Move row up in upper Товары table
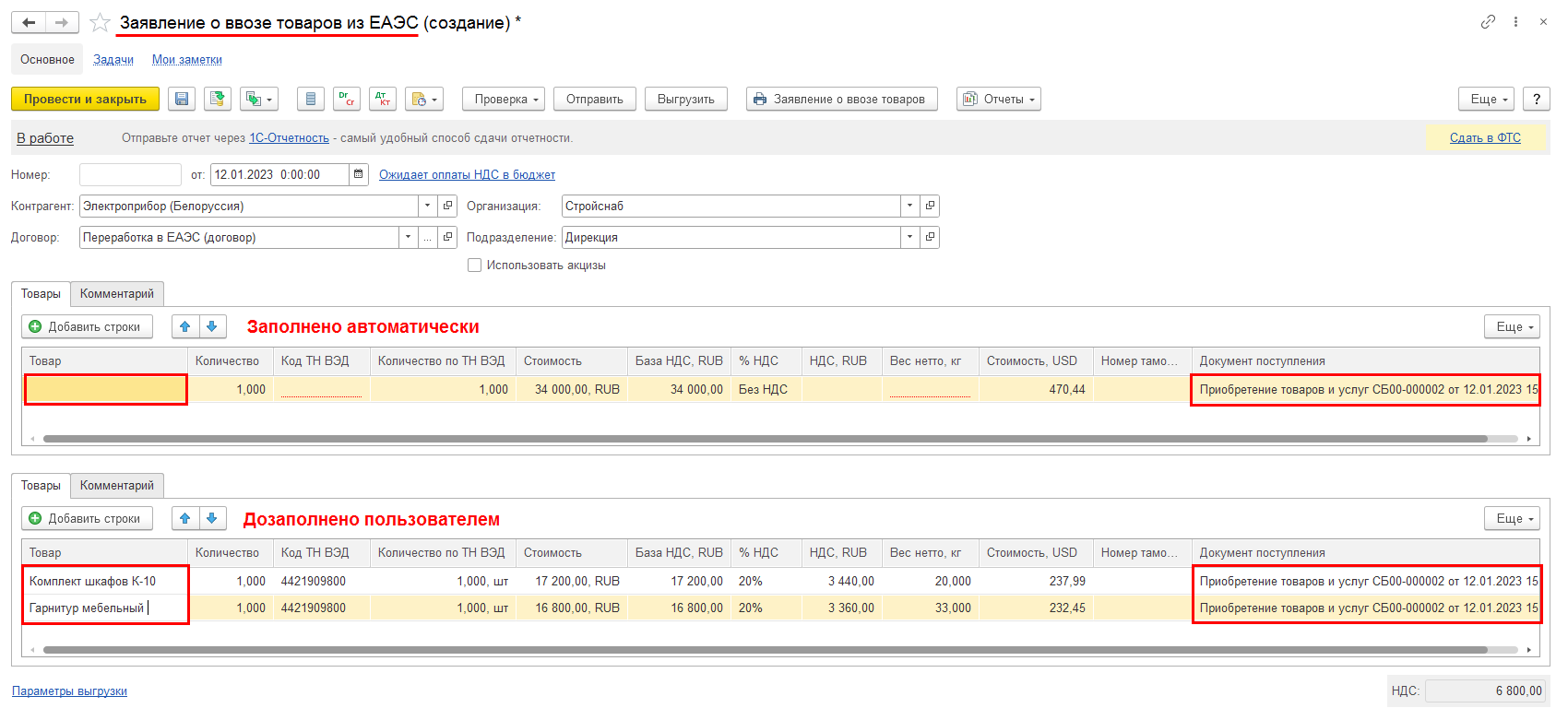 (x=185, y=326)
